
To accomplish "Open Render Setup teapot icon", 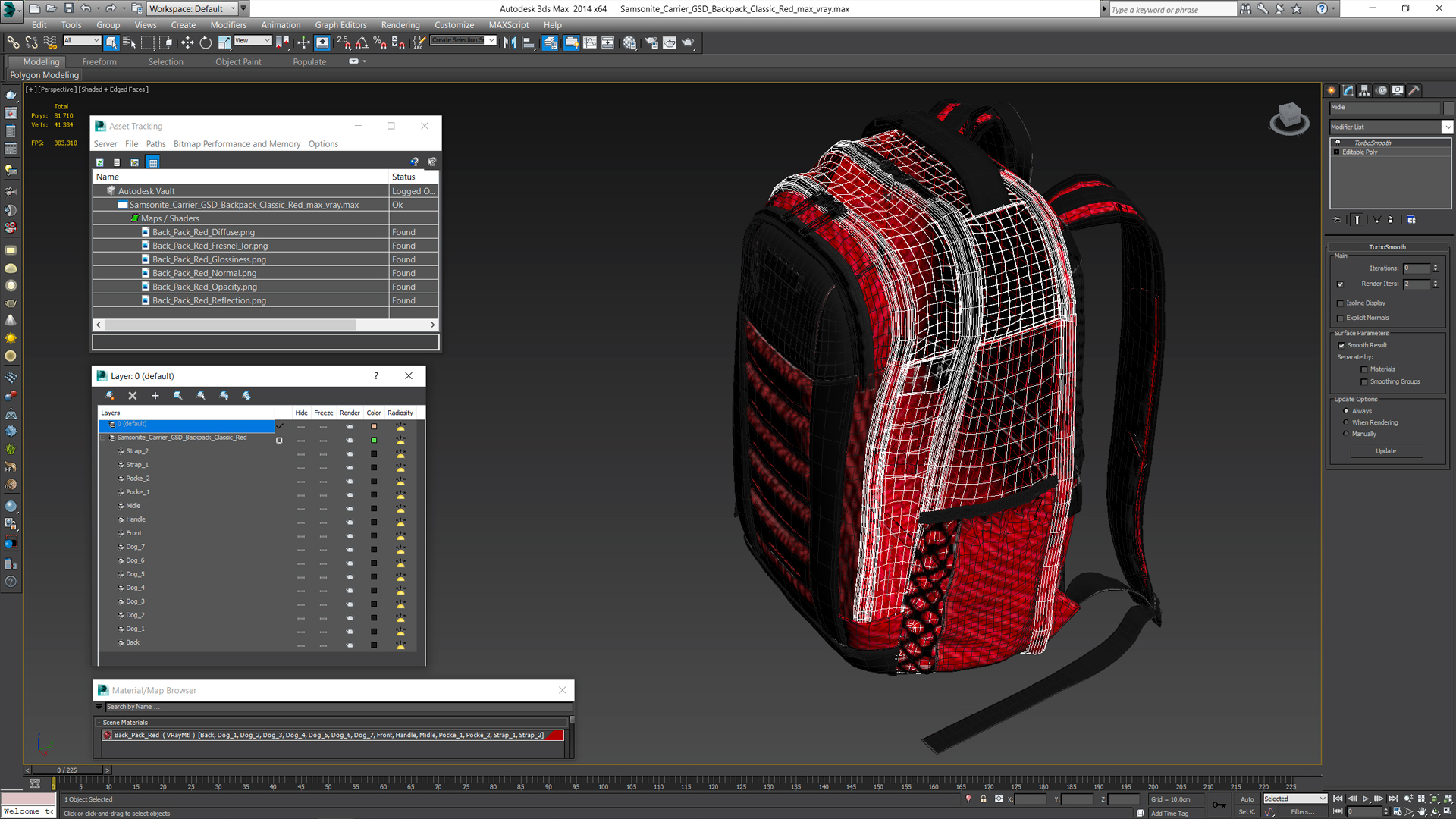I will point(651,43).
